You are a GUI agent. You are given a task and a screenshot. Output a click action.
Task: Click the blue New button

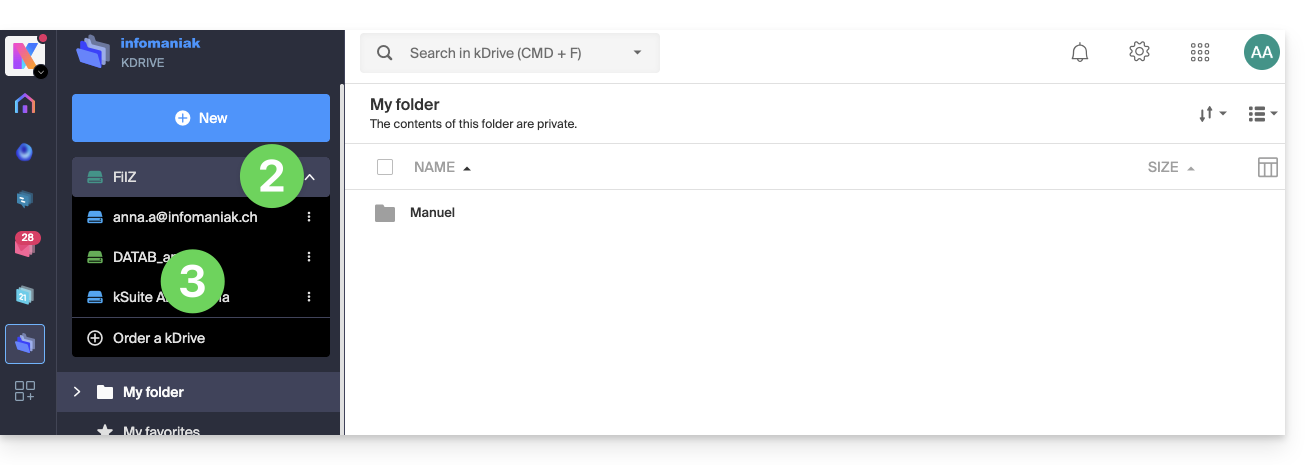click(x=201, y=118)
